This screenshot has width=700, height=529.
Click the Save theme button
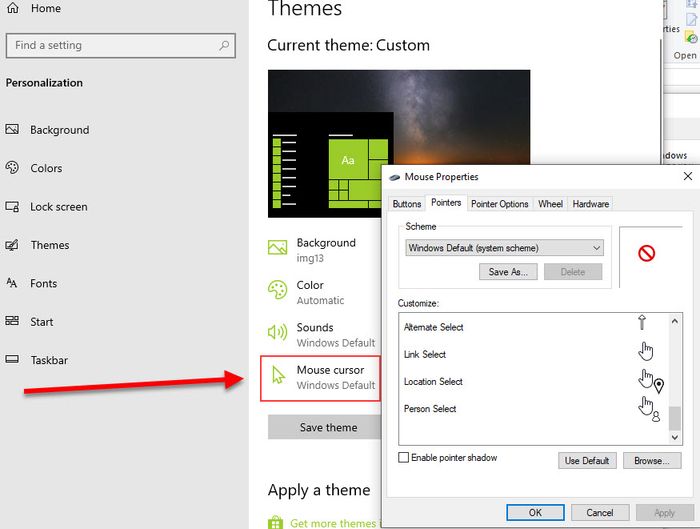325,427
